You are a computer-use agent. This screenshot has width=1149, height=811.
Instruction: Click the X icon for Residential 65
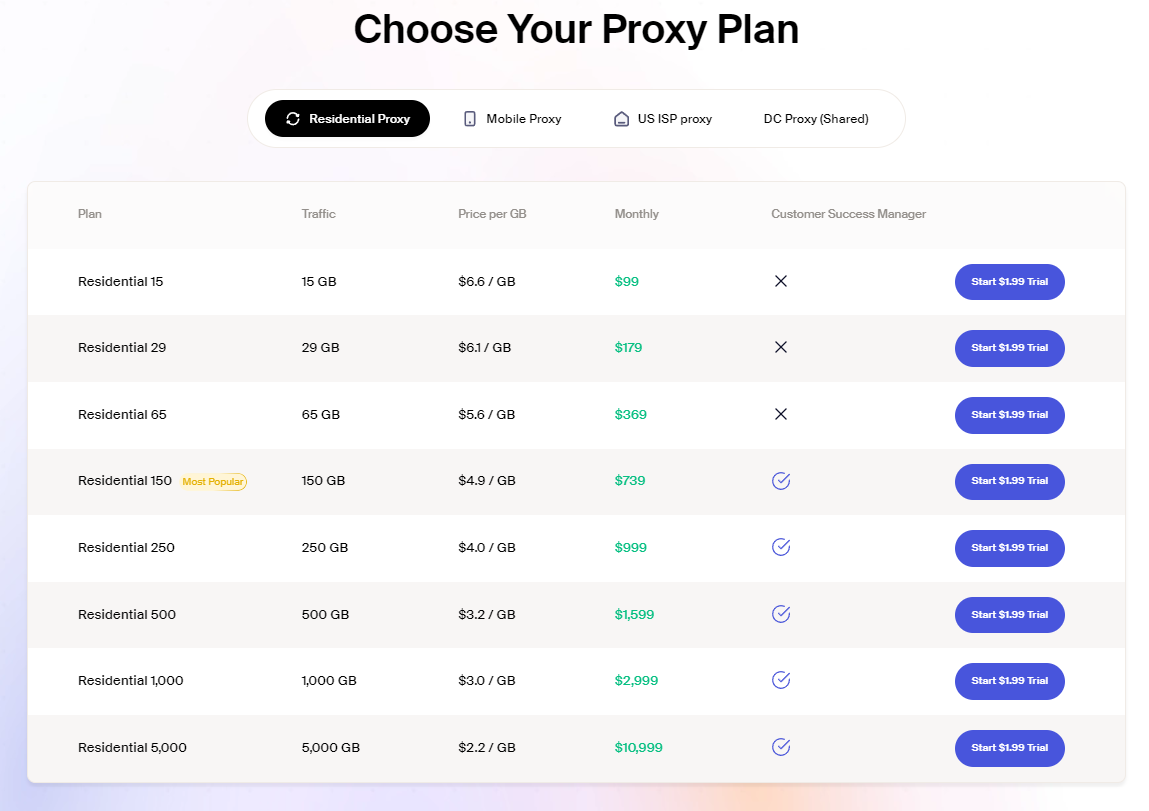(x=781, y=414)
